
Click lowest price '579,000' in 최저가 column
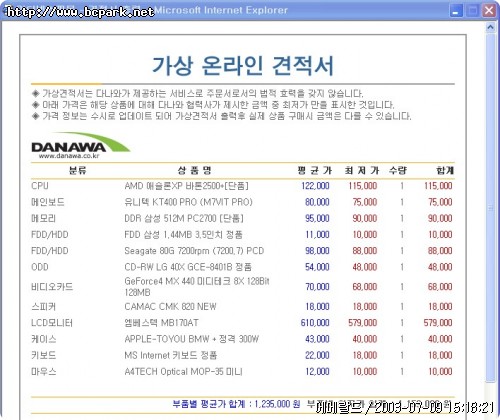click(x=363, y=323)
